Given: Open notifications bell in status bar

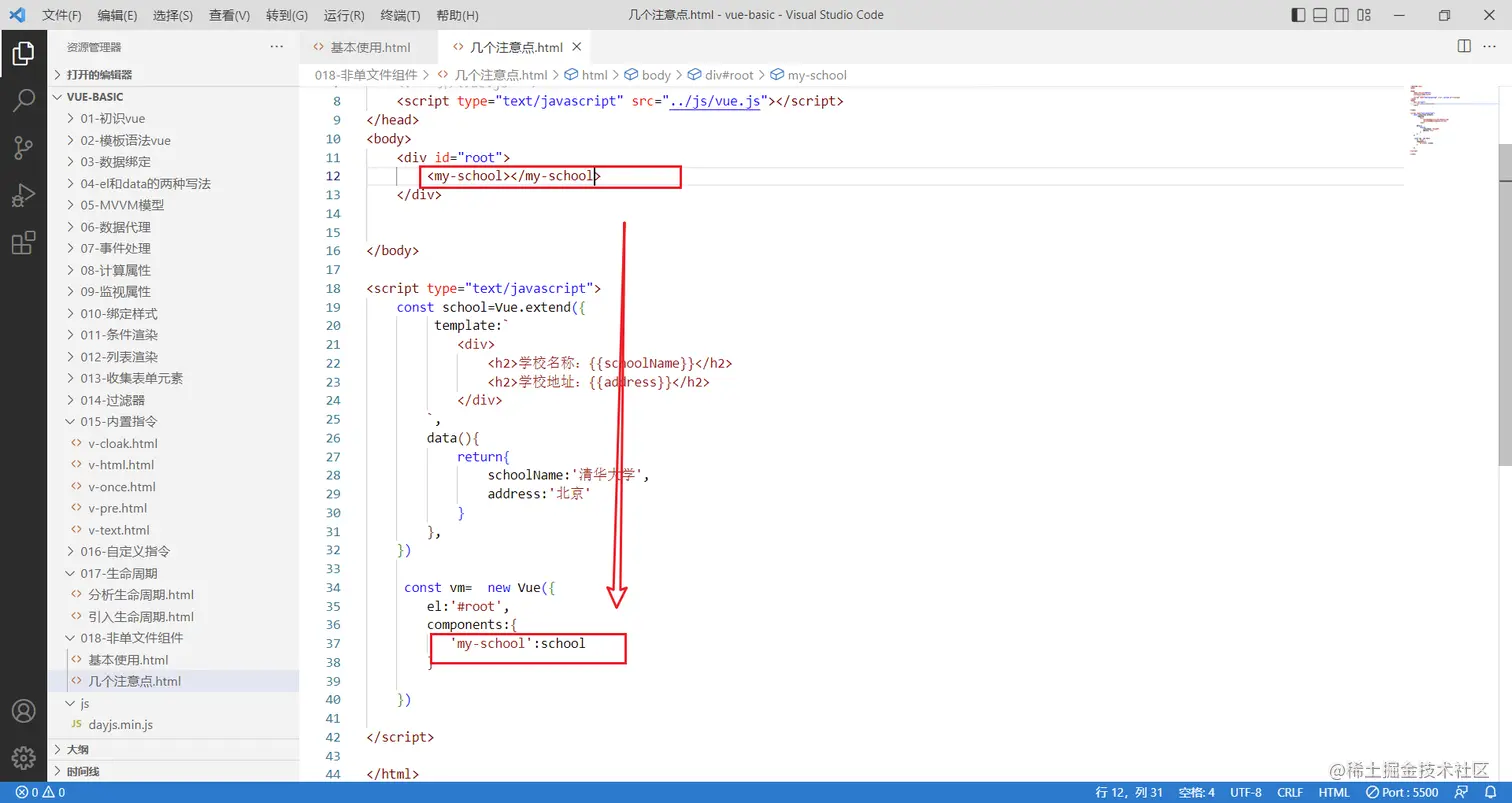Looking at the screenshot, I should point(1490,792).
